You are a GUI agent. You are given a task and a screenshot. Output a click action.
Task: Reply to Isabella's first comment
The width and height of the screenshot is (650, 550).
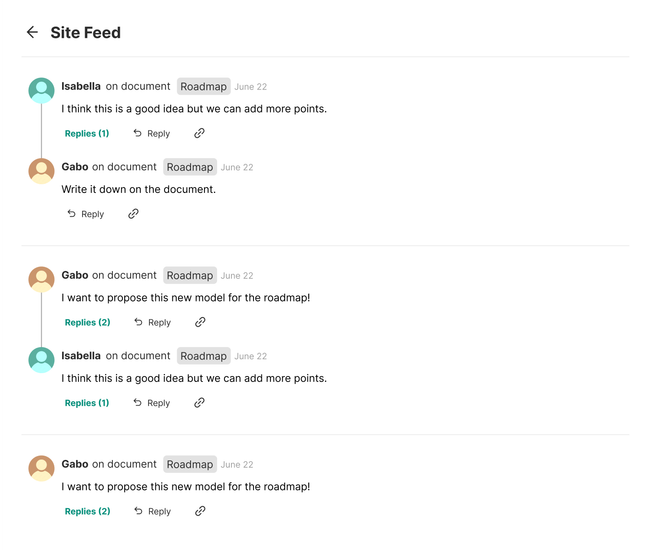point(152,133)
